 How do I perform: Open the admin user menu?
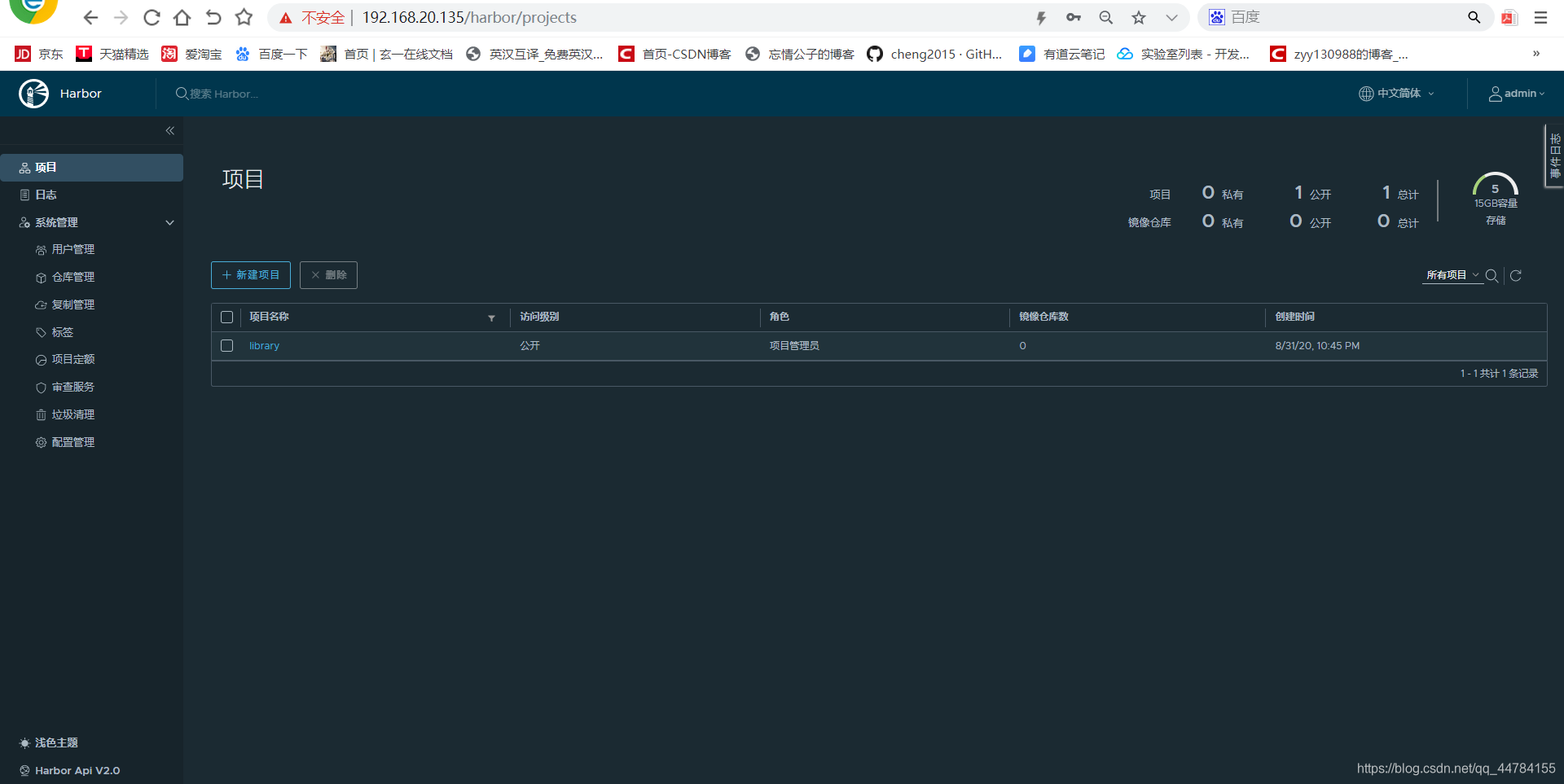coord(1517,94)
